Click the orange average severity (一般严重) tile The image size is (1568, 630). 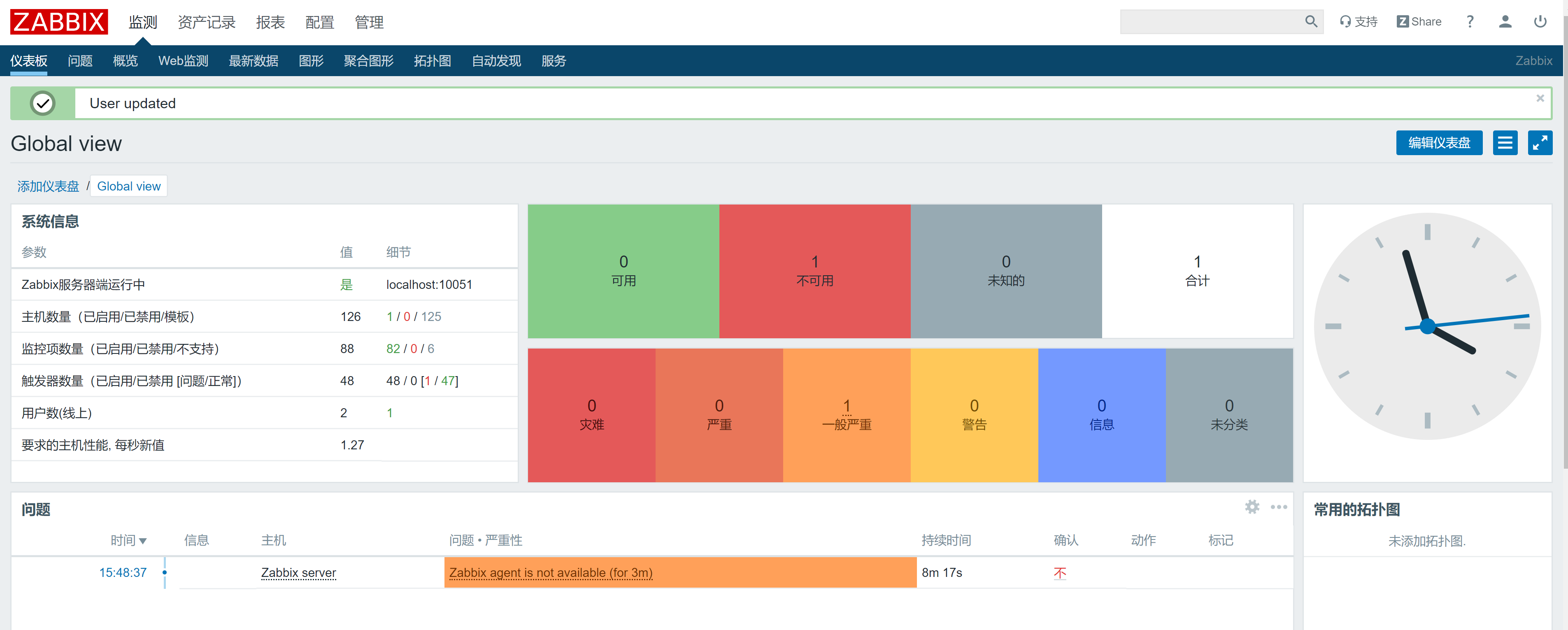[846, 414]
